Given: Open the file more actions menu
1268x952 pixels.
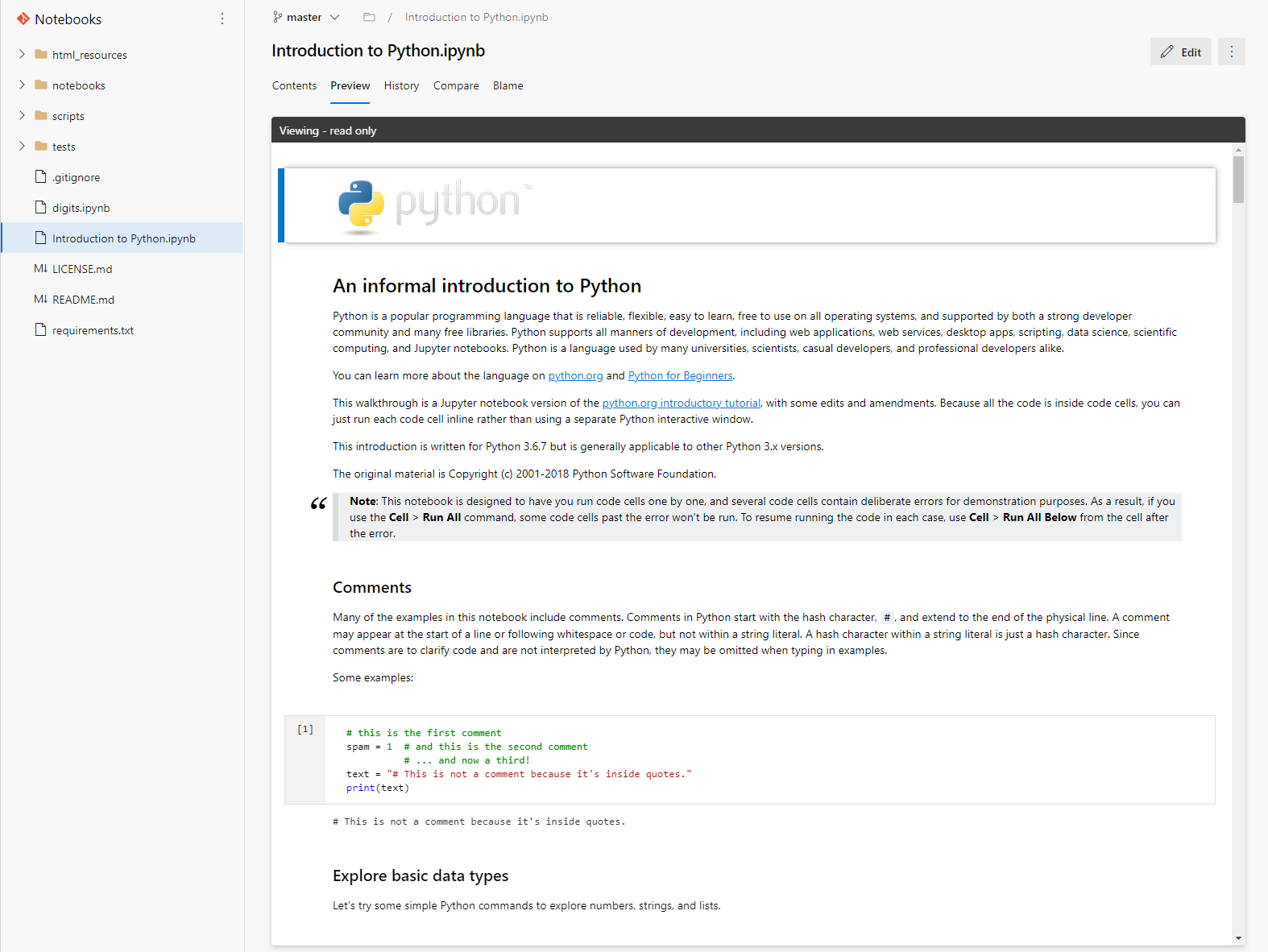Looking at the screenshot, I should [1232, 52].
